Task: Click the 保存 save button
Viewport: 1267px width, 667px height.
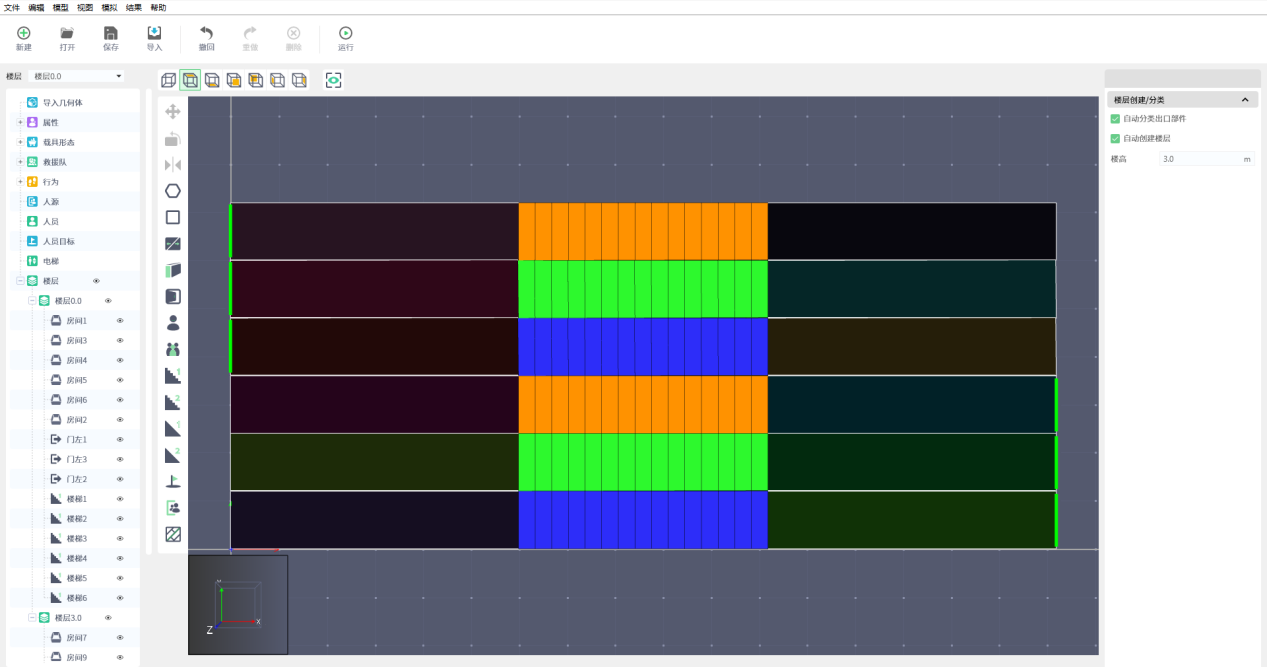Action: coord(110,38)
